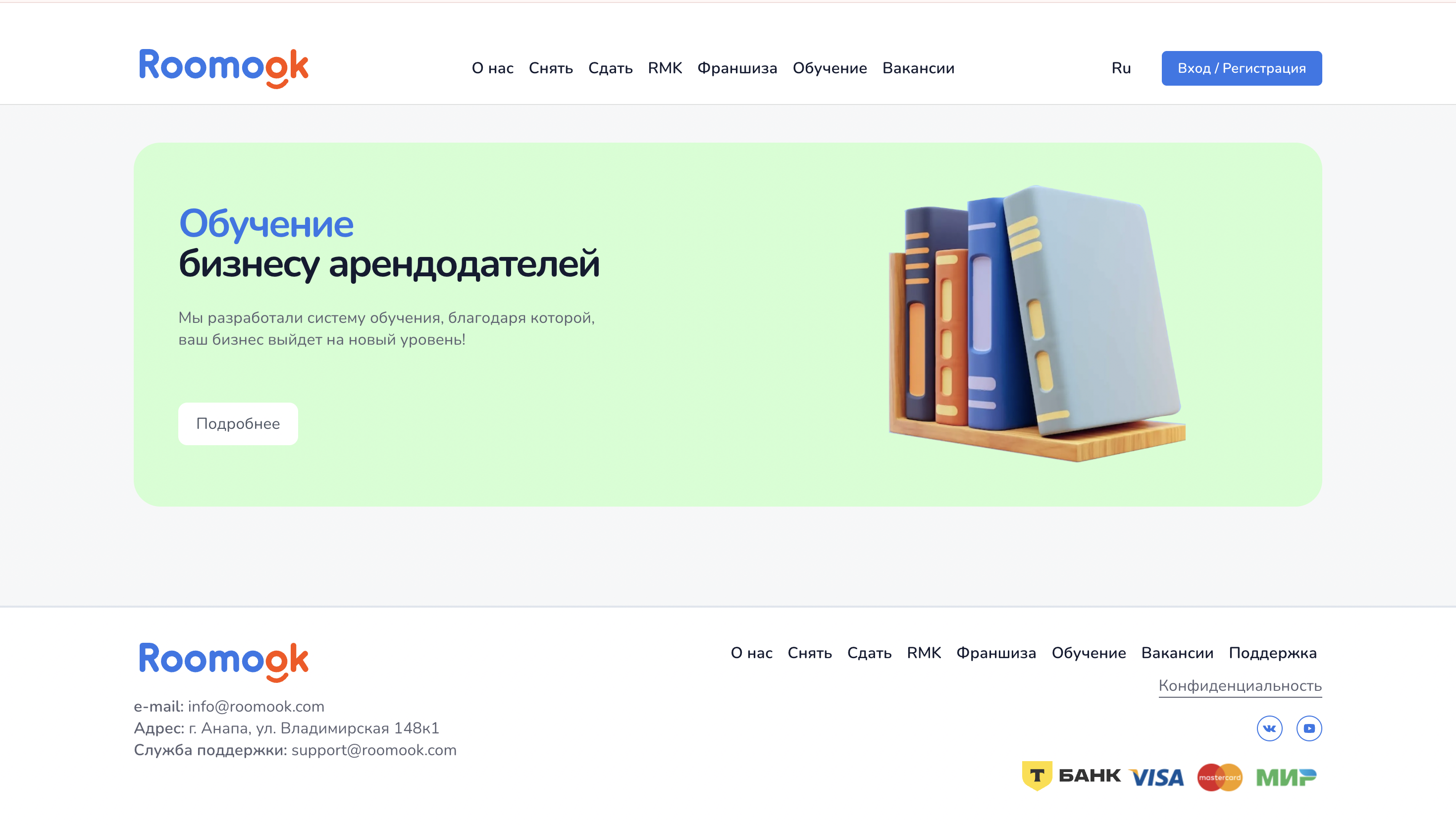This screenshot has width=1456, height=827.
Task: Open the Франшиза header menu item
Action: (x=737, y=68)
